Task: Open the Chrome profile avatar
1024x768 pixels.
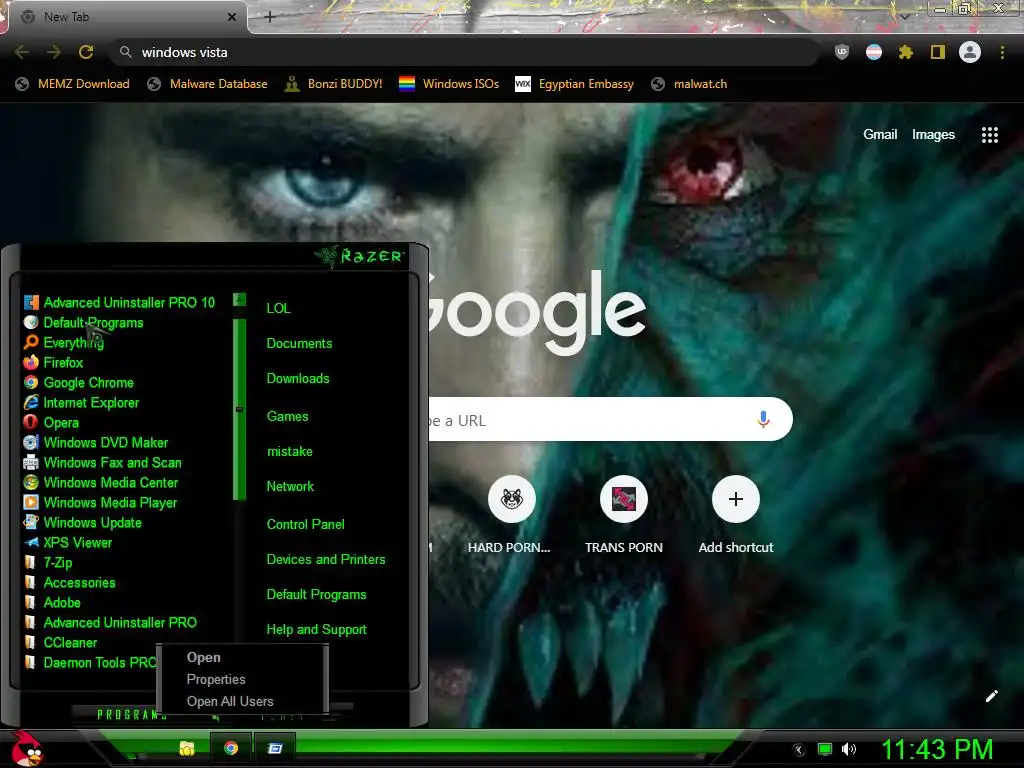Action: tap(970, 52)
